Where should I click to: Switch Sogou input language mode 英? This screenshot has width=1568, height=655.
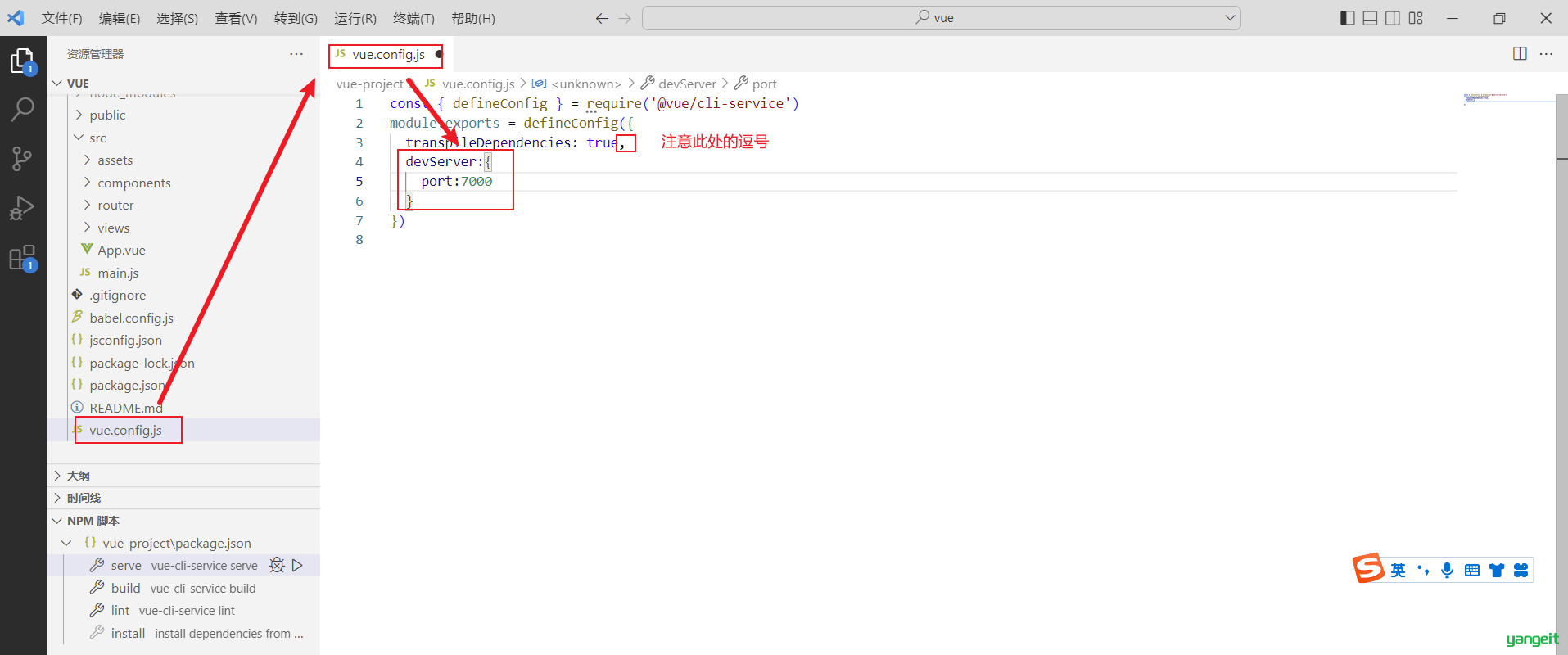[x=1398, y=571]
